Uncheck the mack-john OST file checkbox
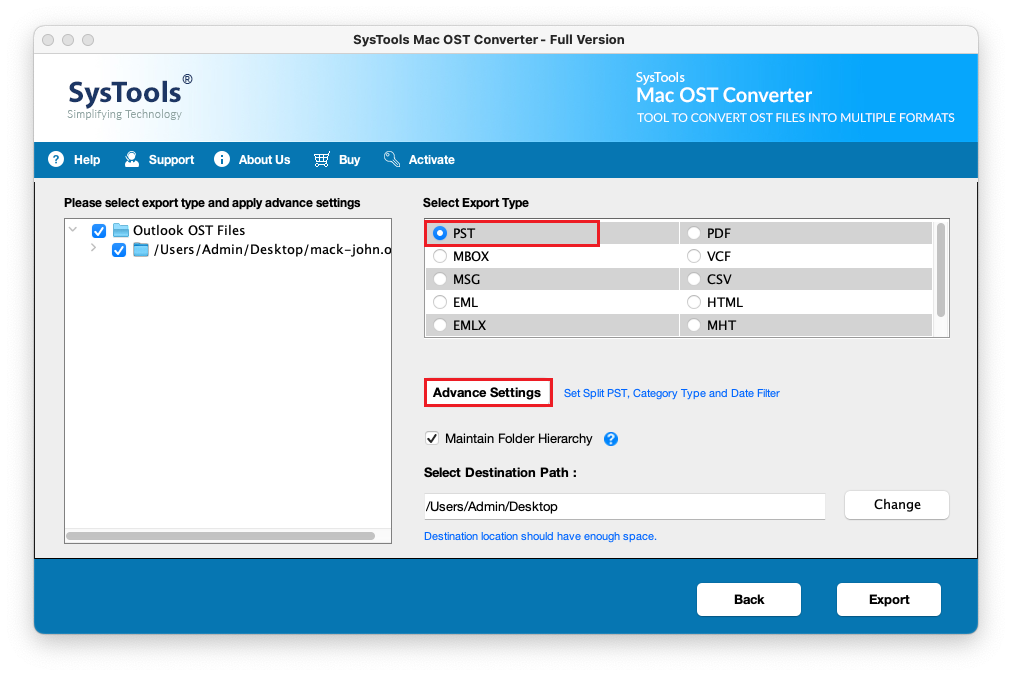Screen dimensions: 1012x676 pos(119,250)
